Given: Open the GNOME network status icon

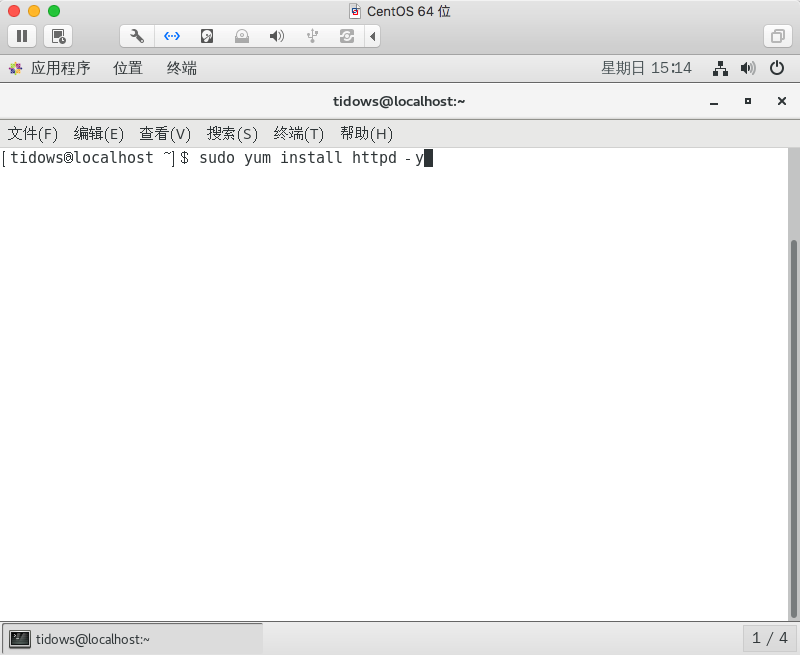Looking at the screenshot, I should [x=720, y=68].
